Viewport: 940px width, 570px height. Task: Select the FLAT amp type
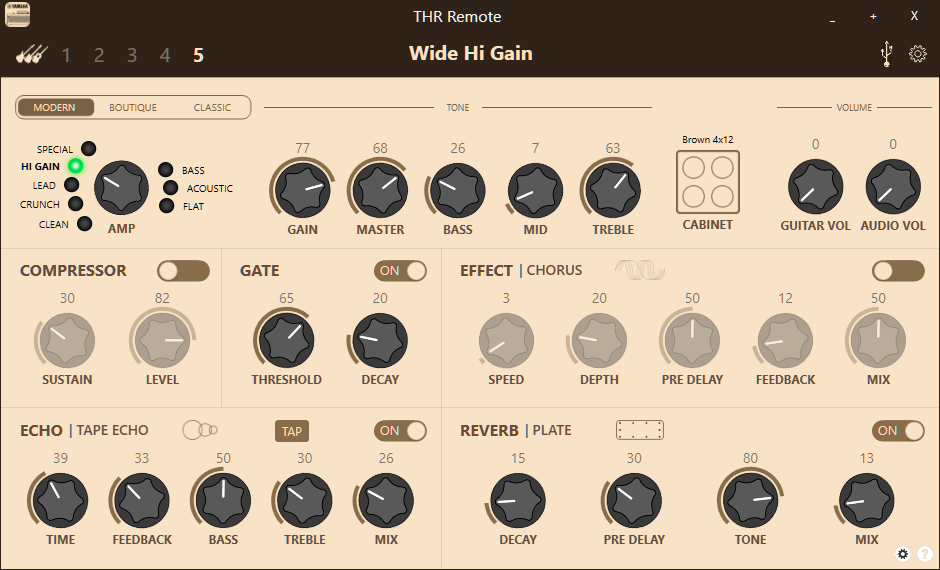(166, 206)
